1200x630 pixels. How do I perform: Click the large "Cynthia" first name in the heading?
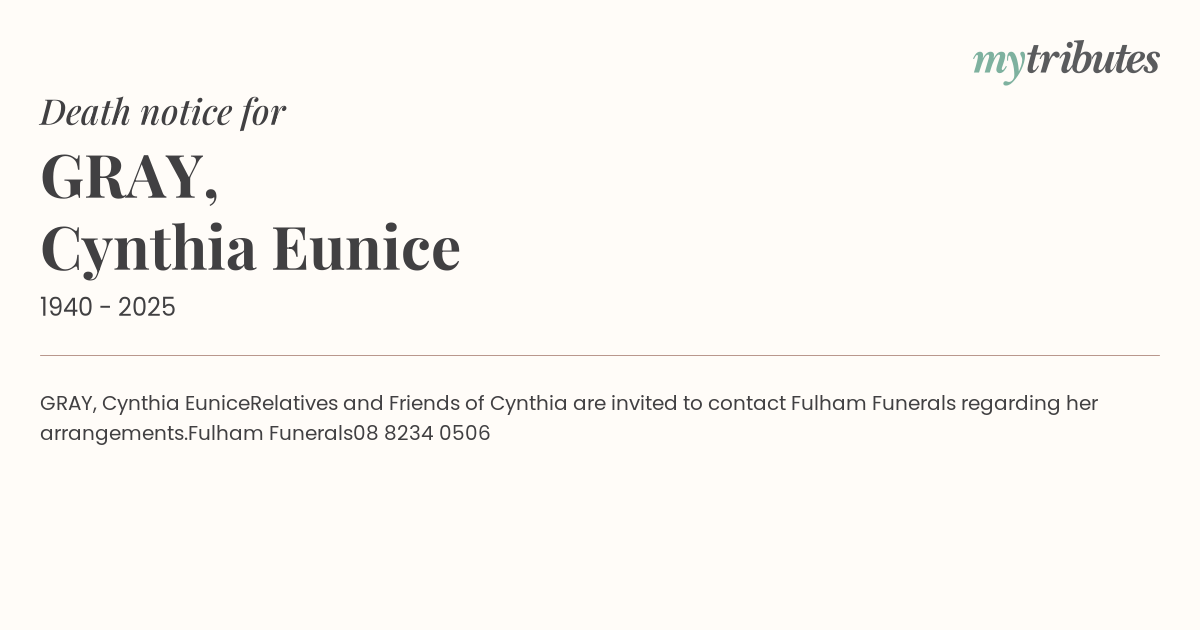pyautogui.click(x=148, y=248)
